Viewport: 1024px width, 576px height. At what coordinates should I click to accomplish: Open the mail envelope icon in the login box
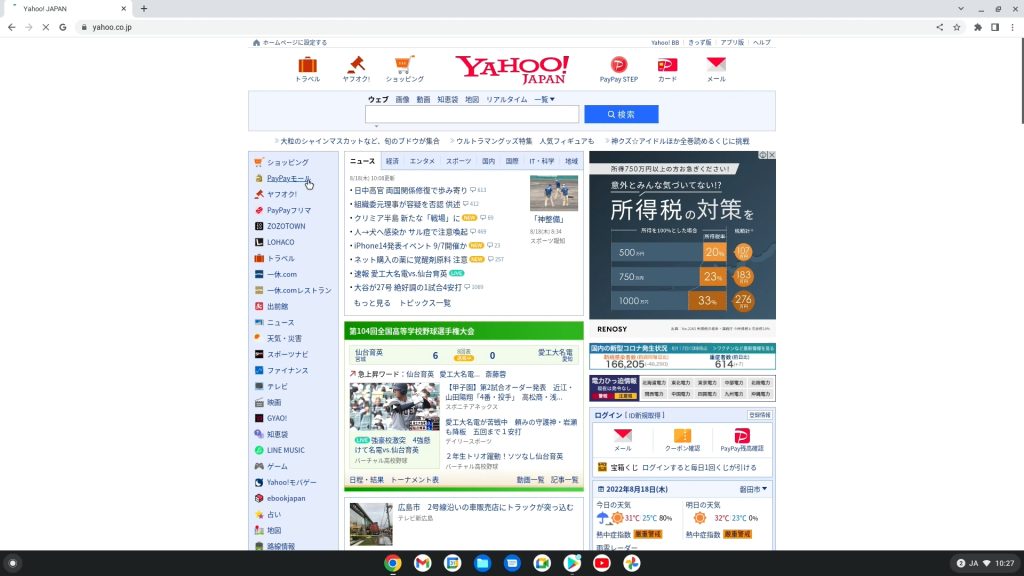pos(622,436)
